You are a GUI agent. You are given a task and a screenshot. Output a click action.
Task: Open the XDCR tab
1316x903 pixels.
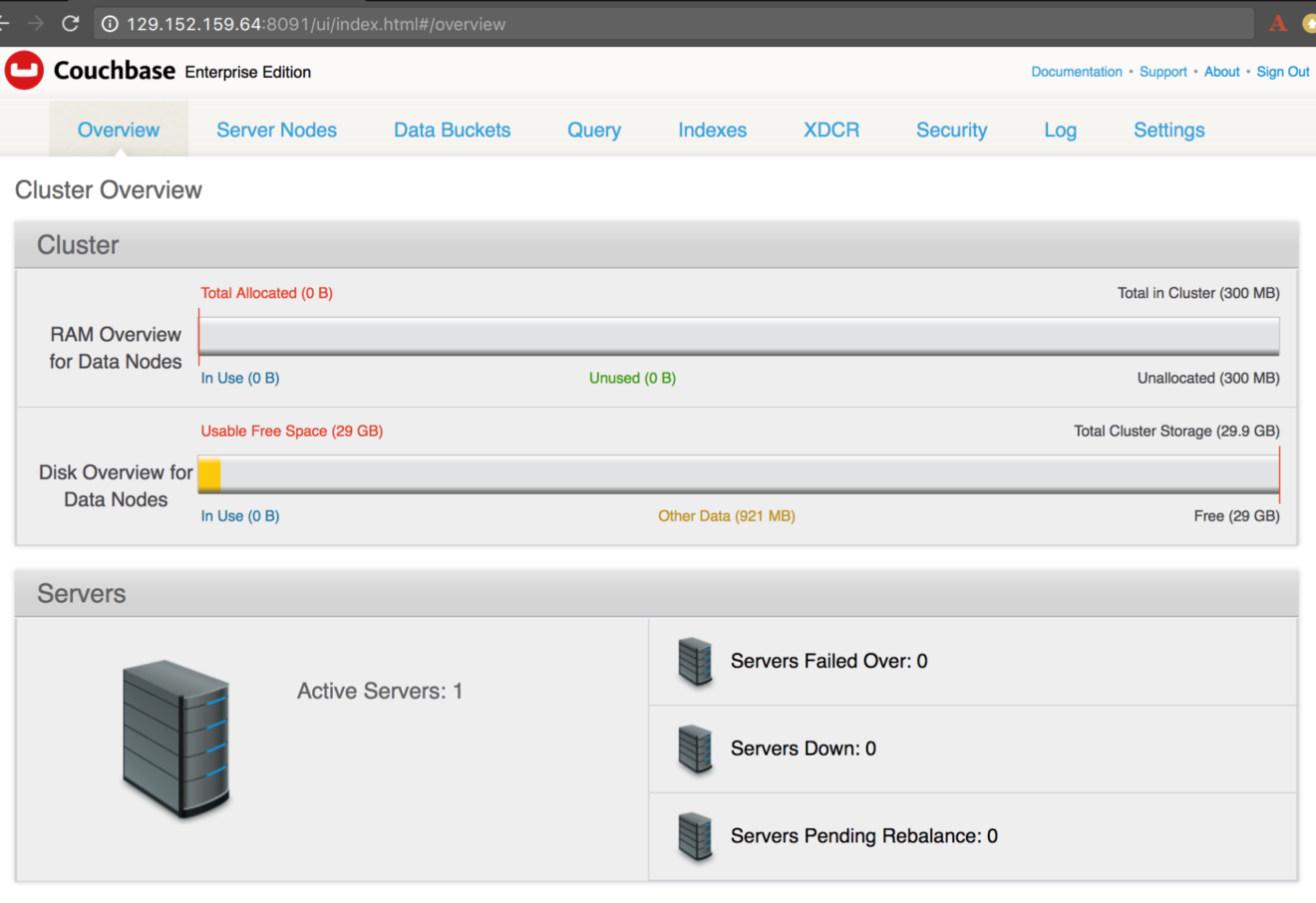[831, 130]
